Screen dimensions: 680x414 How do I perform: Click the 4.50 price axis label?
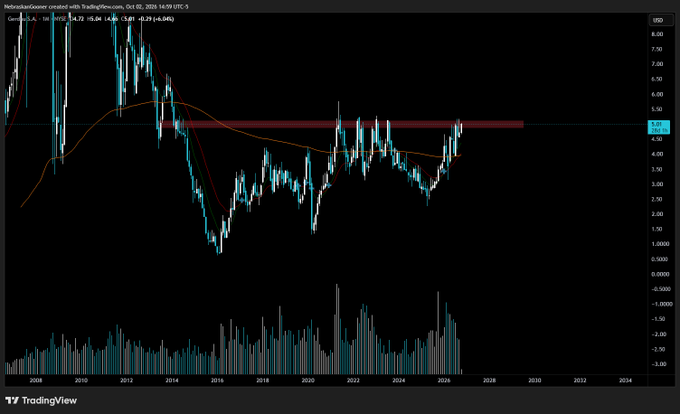pyautogui.click(x=657, y=139)
